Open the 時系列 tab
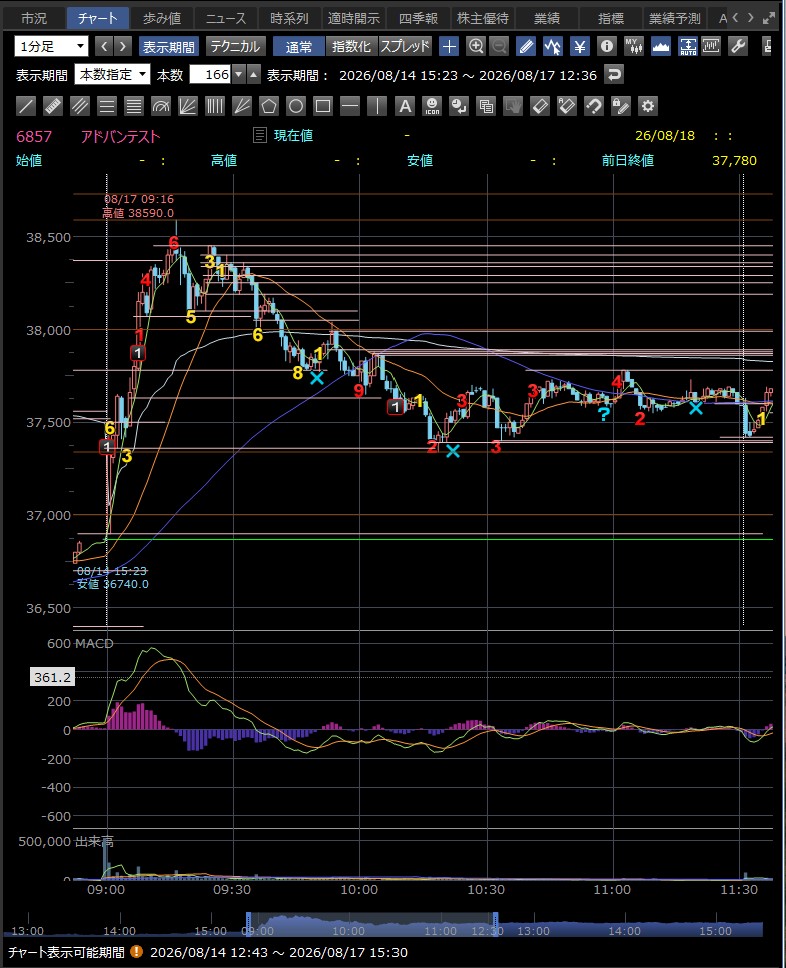 pos(290,19)
